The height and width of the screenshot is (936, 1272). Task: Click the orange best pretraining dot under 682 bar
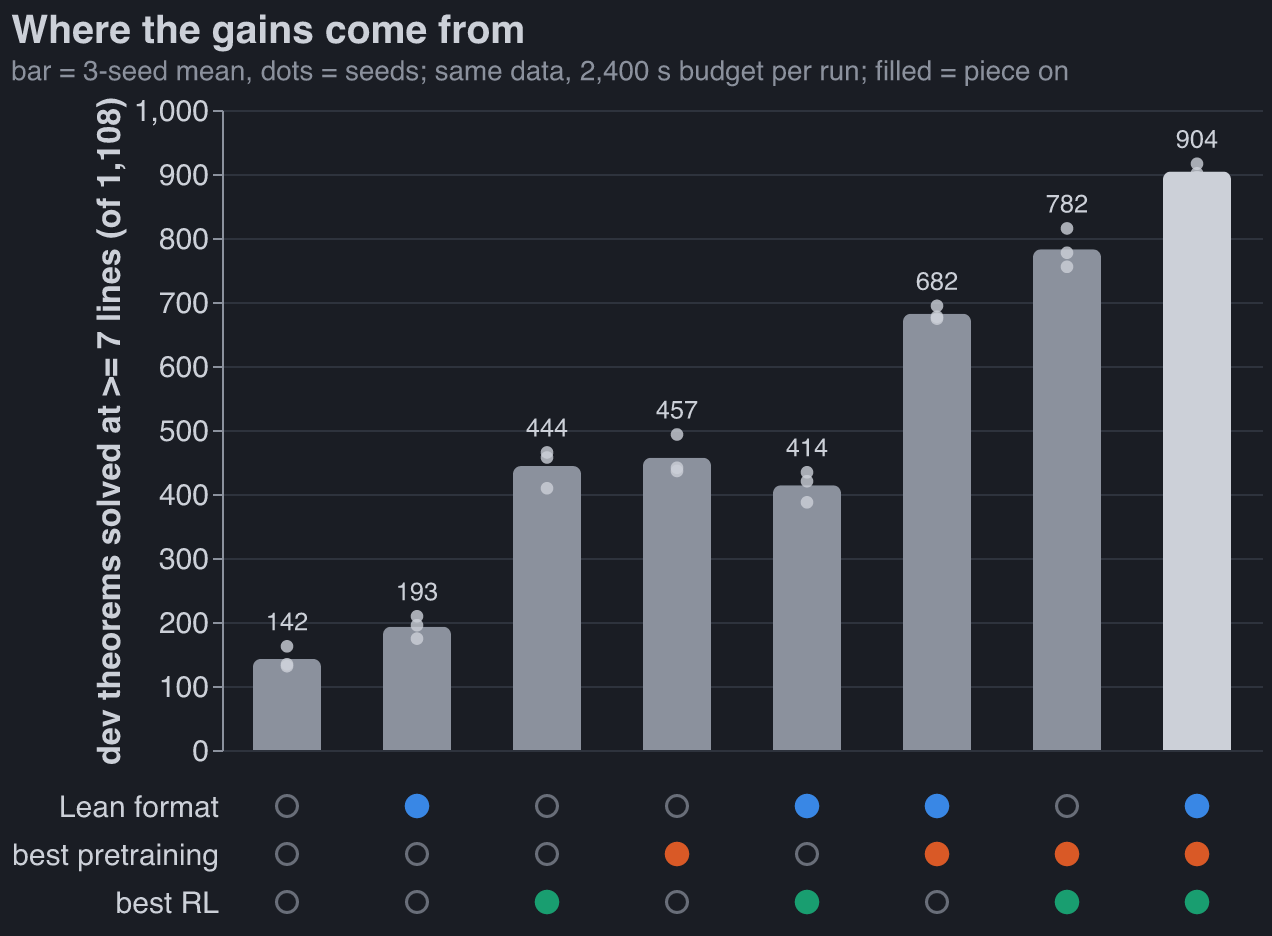[937, 854]
